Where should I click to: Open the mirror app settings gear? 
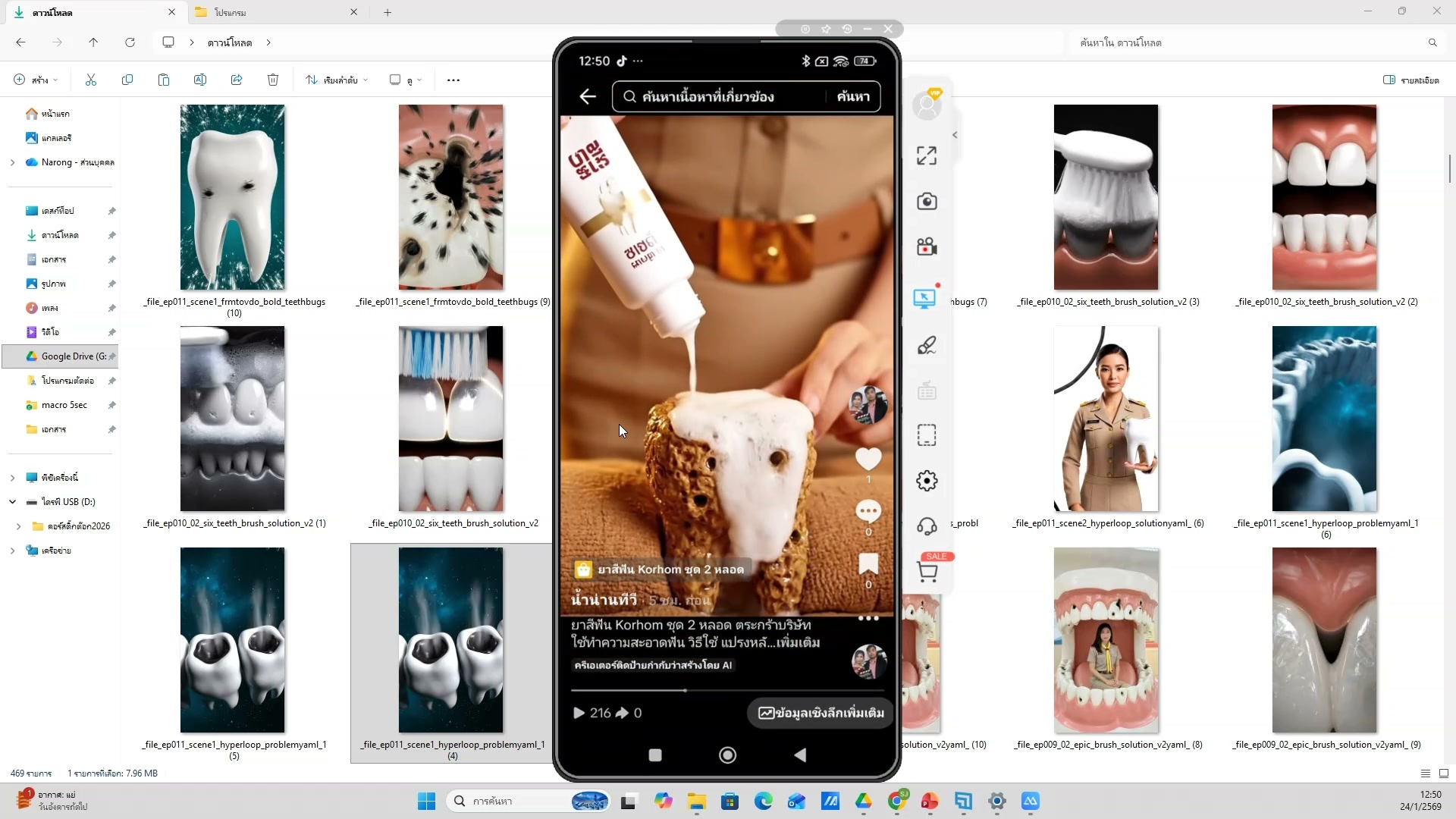(927, 481)
